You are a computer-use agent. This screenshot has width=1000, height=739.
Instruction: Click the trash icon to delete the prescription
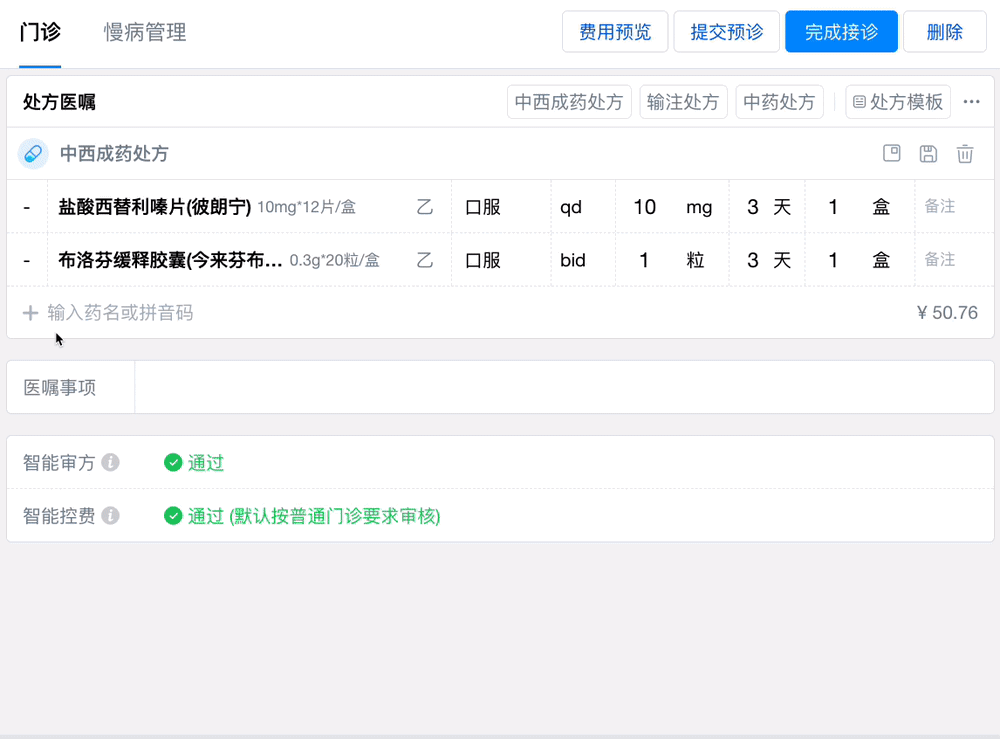click(965, 153)
